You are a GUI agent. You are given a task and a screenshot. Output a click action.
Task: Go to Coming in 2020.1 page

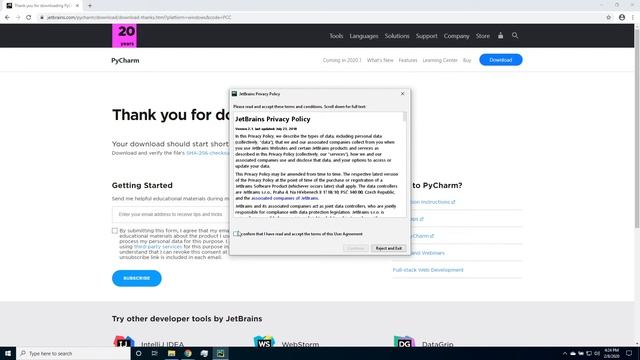click(342, 60)
